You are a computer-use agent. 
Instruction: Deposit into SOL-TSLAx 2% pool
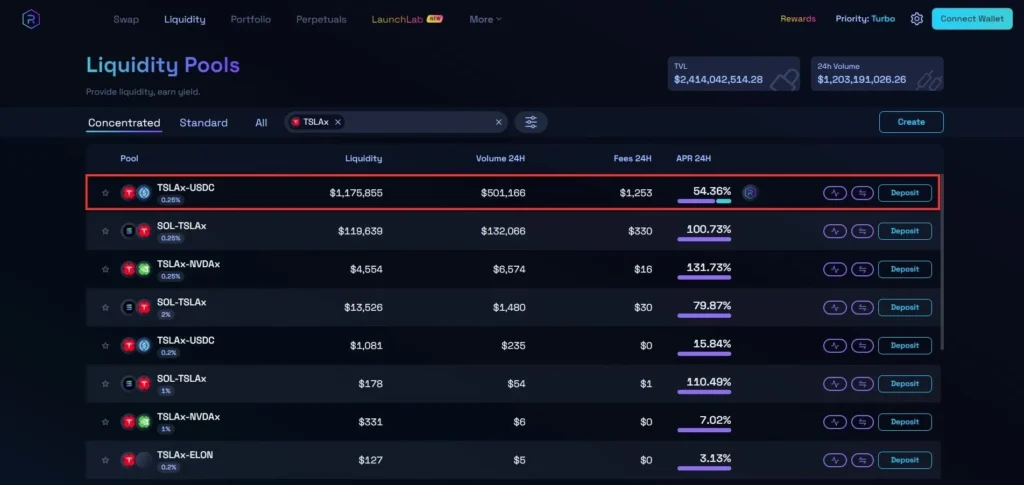(x=904, y=307)
